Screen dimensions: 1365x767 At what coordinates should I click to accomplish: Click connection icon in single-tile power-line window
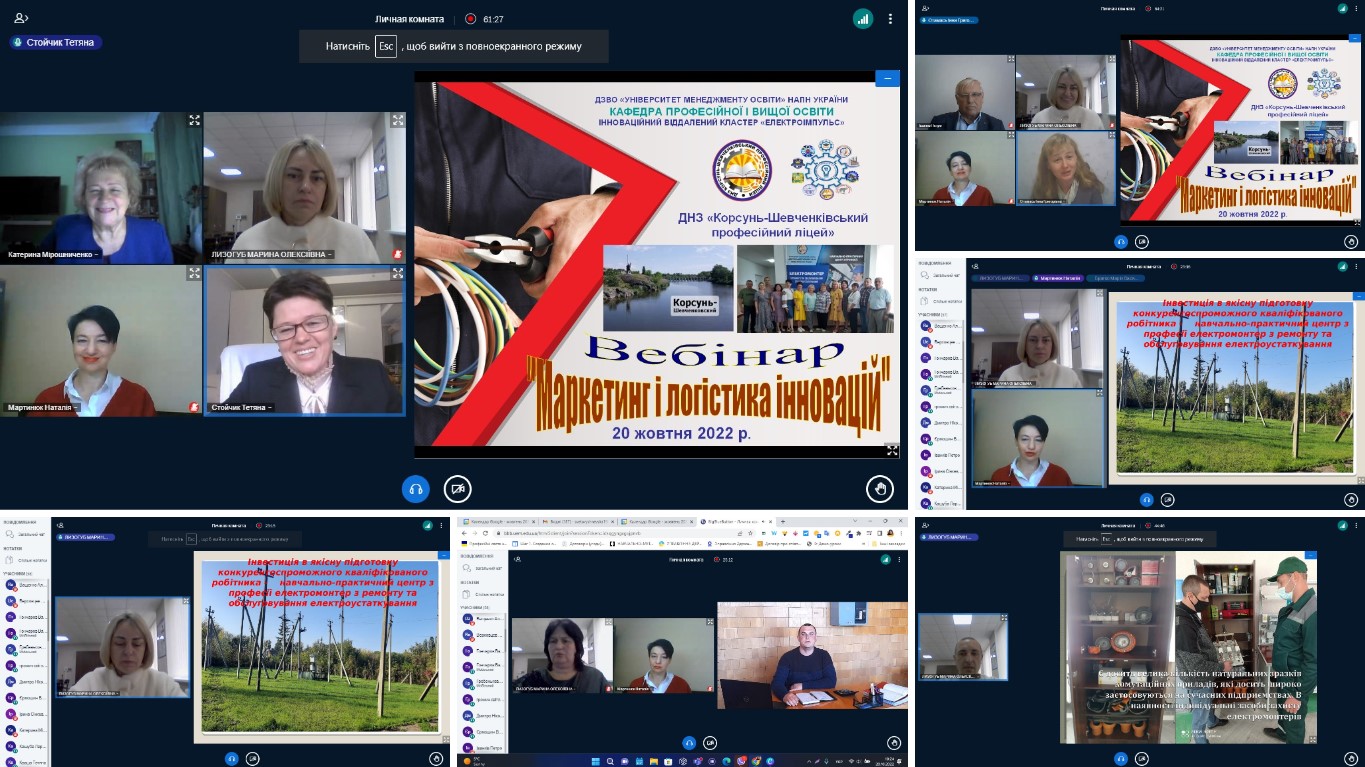427,525
